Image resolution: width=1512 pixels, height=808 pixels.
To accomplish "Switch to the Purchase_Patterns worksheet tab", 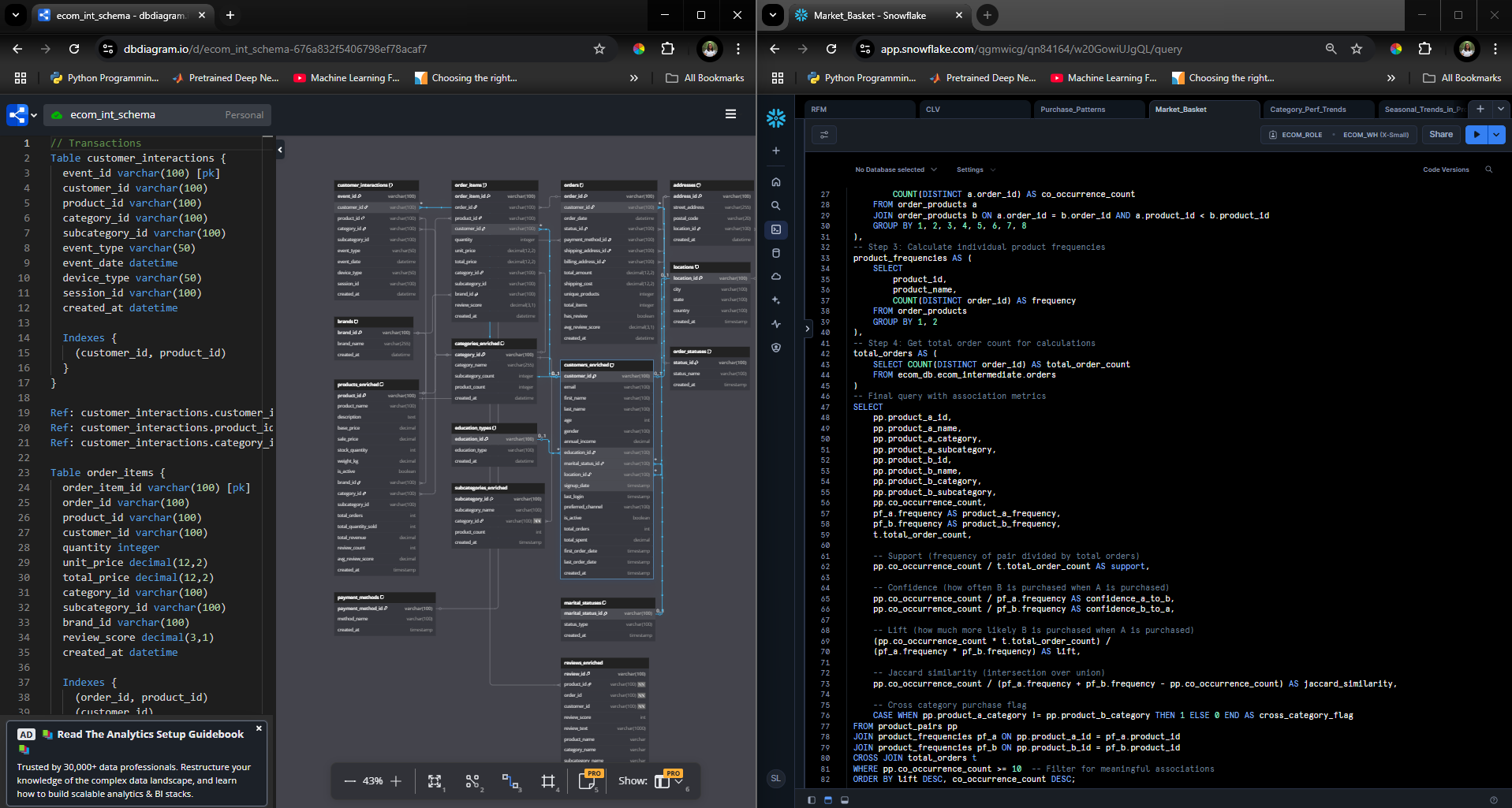I will tap(1073, 110).
